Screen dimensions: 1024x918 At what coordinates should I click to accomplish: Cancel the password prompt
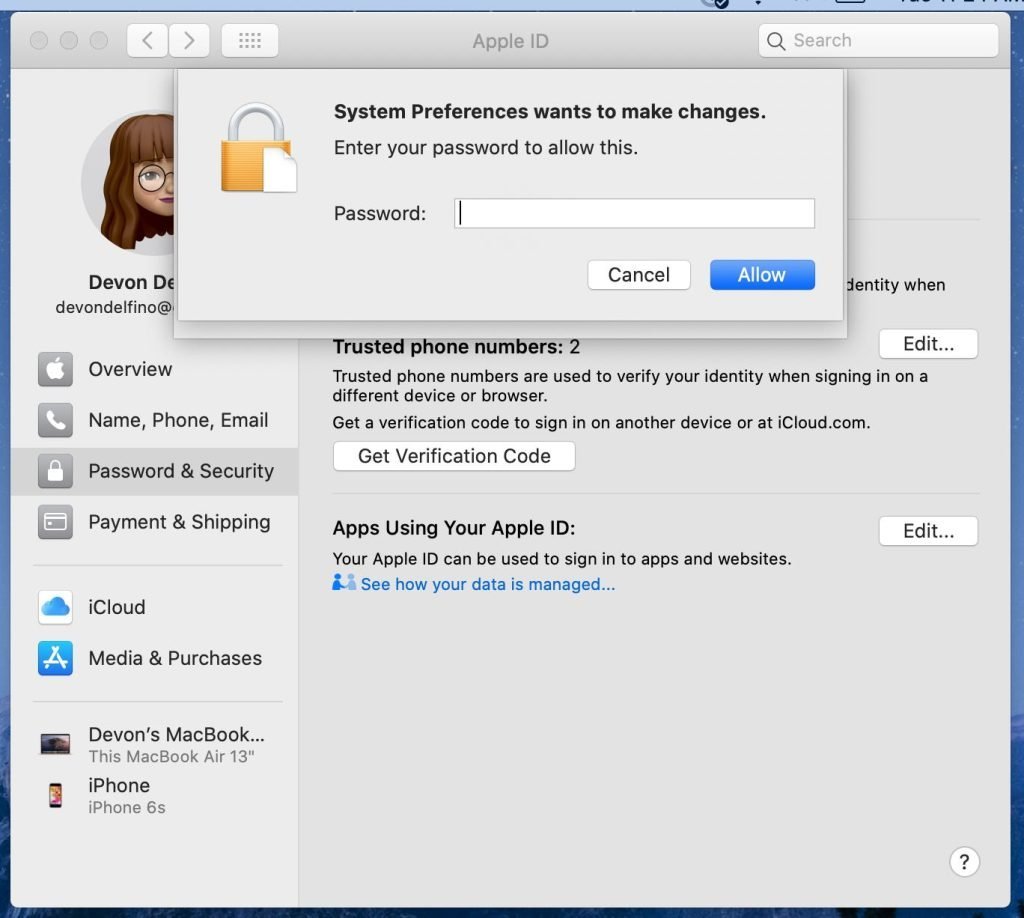tap(639, 275)
